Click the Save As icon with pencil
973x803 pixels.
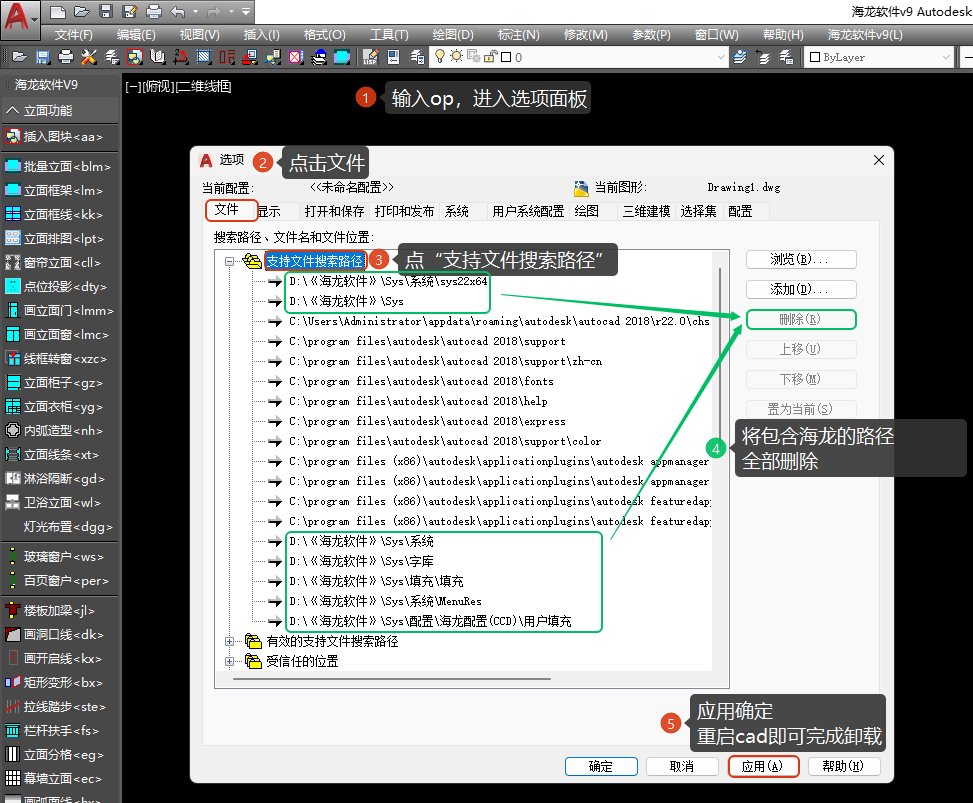click(130, 11)
